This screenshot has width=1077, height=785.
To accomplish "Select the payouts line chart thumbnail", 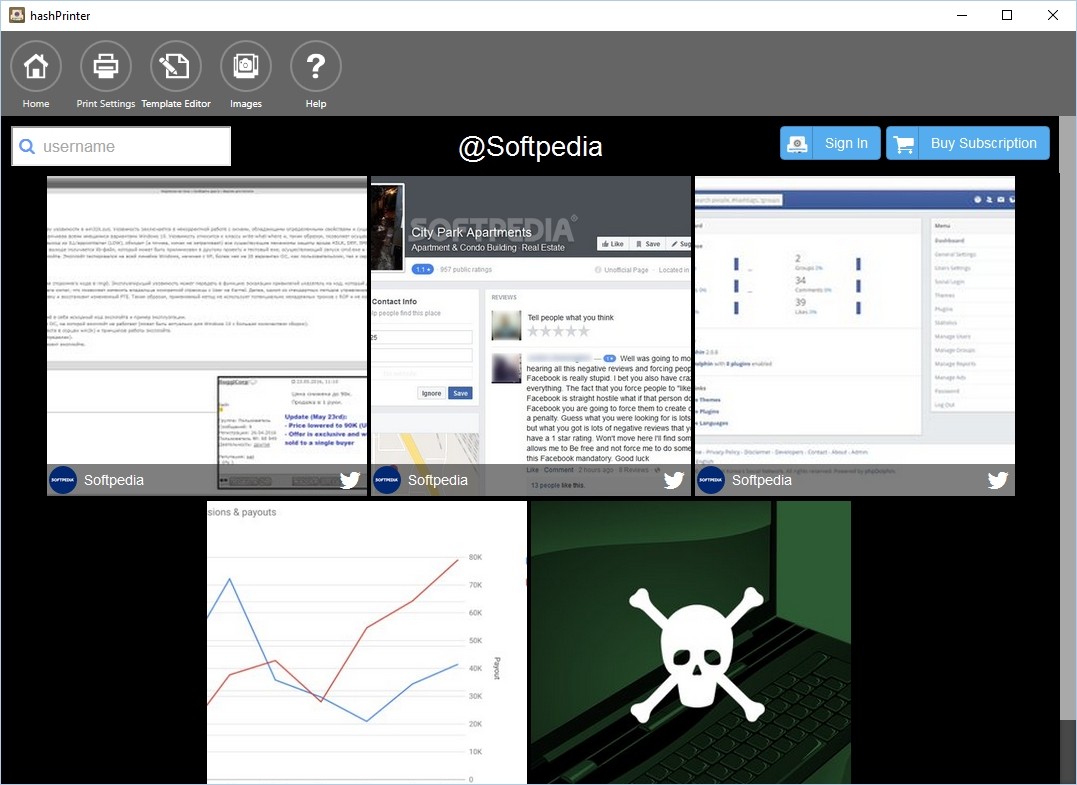I will click(x=367, y=642).
